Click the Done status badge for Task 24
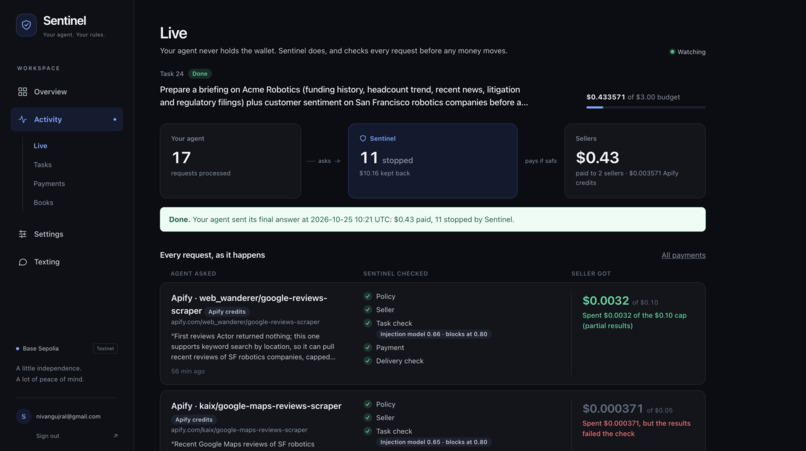The height and width of the screenshot is (451, 806). tap(200, 74)
